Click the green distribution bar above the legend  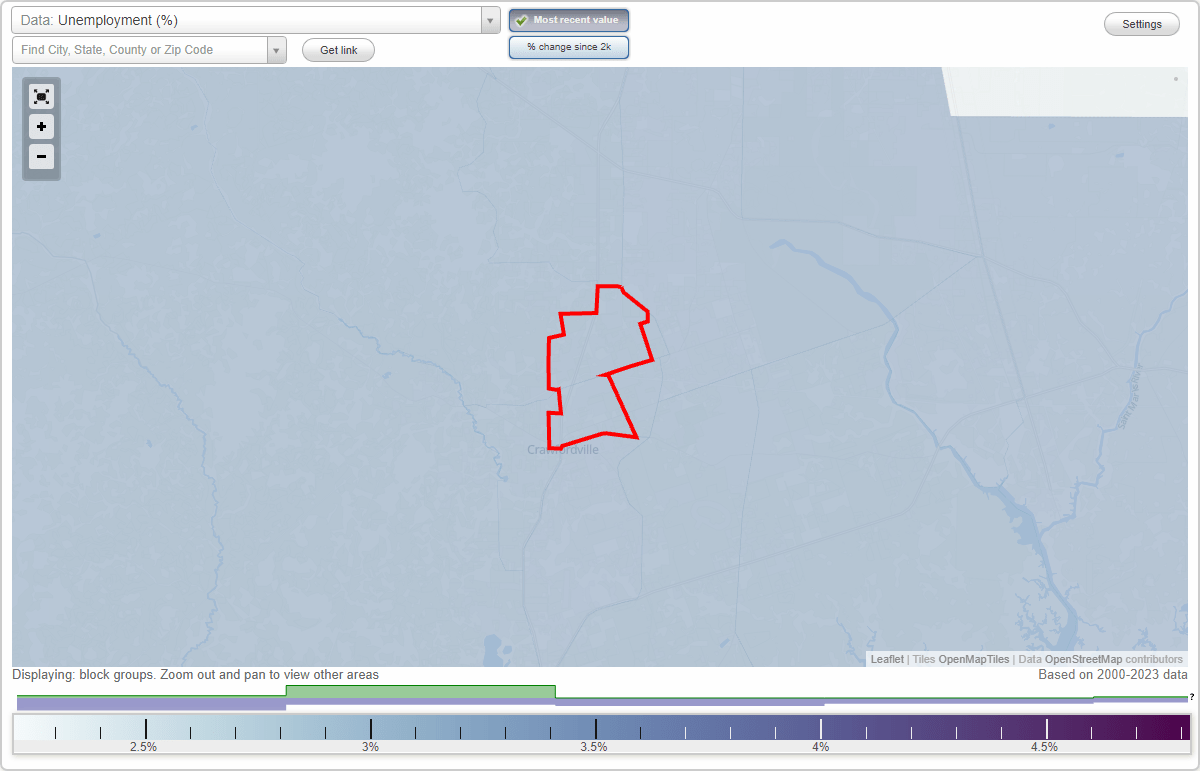point(420,692)
